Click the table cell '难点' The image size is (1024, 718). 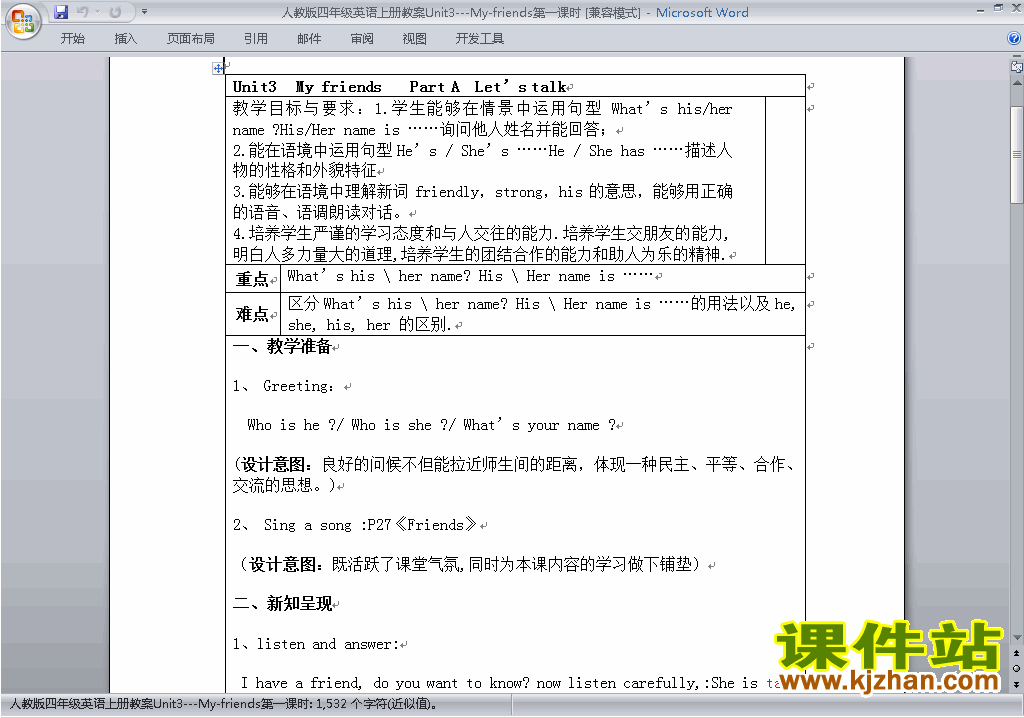coord(252,314)
